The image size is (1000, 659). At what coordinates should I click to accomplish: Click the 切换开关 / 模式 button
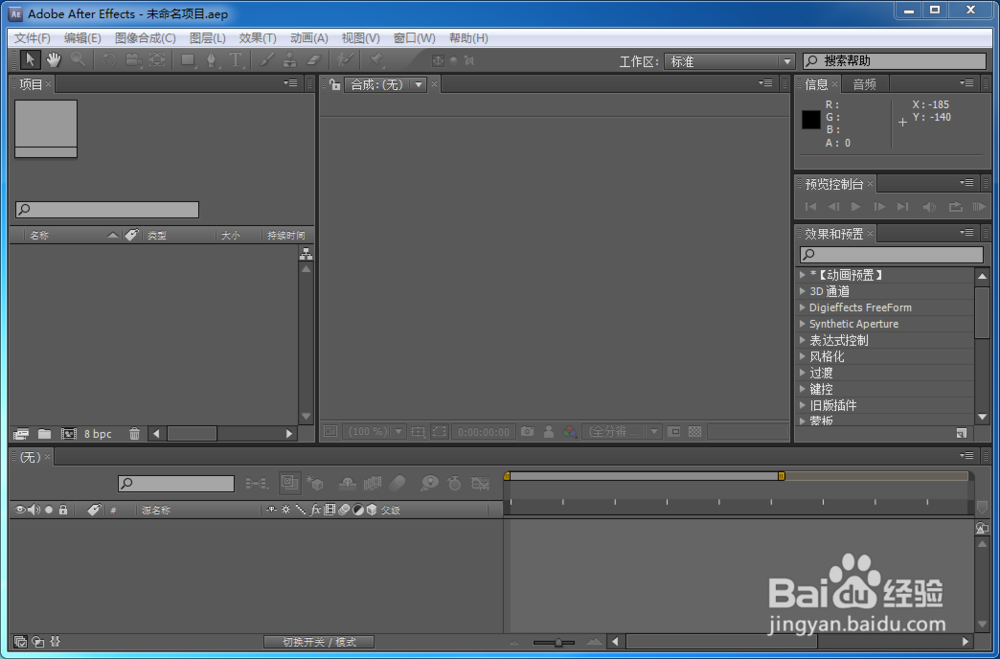[319, 642]
